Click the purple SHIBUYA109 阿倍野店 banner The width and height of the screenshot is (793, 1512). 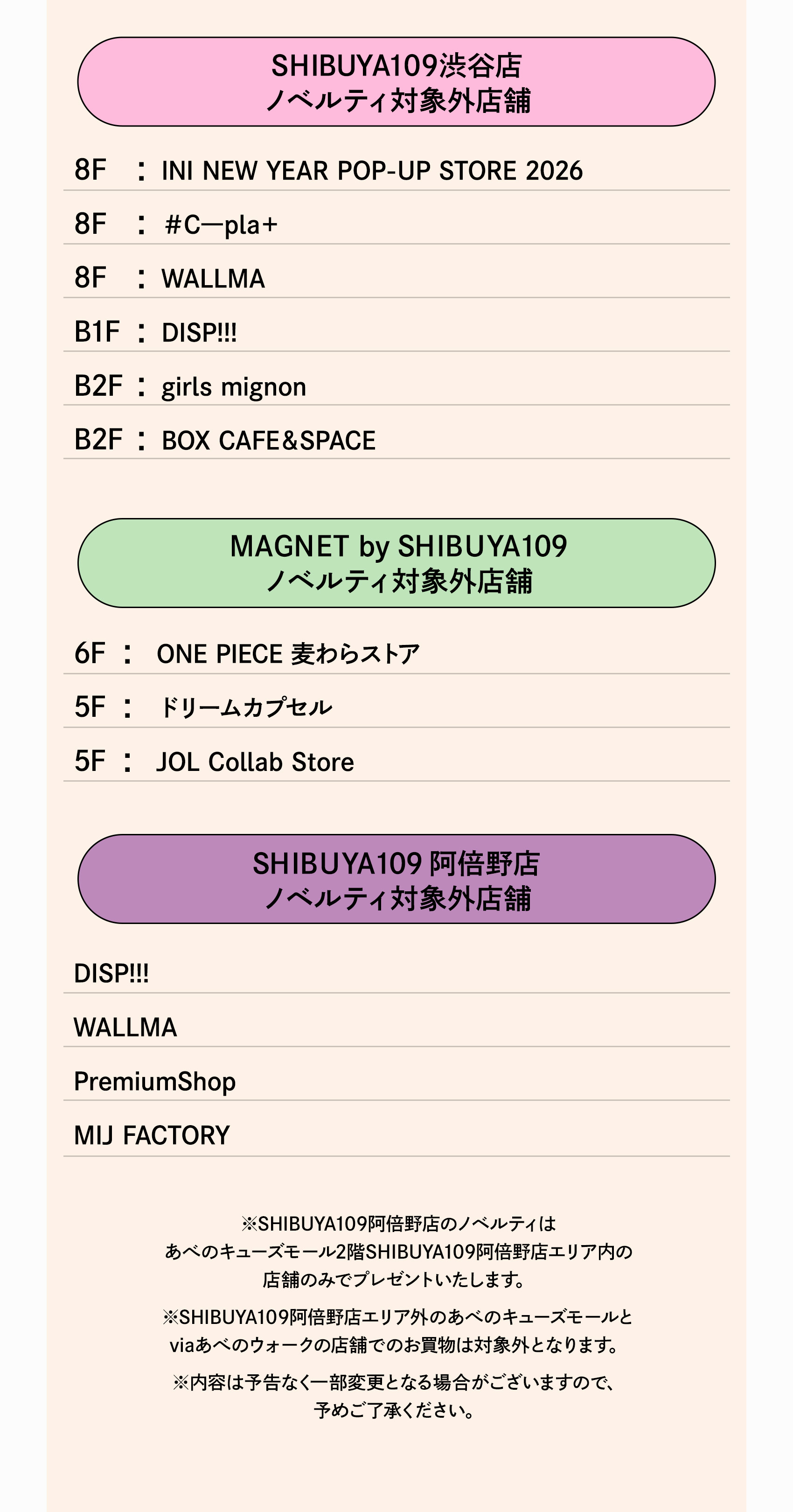396,879
